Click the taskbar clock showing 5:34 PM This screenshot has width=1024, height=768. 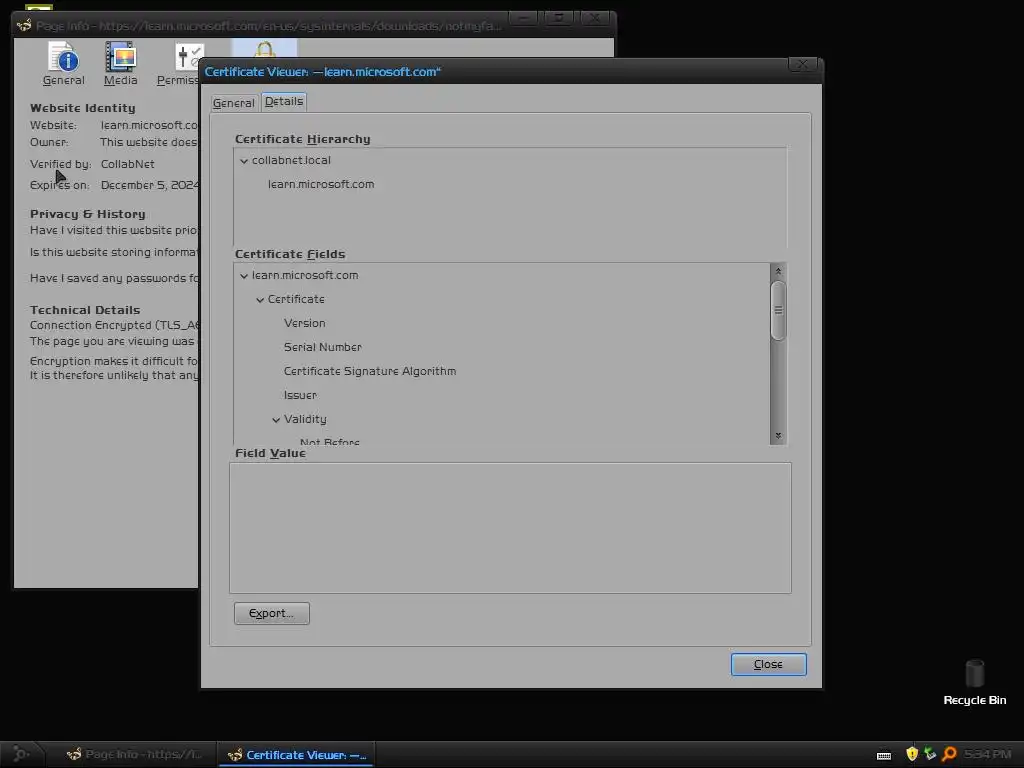coord(987,754)
